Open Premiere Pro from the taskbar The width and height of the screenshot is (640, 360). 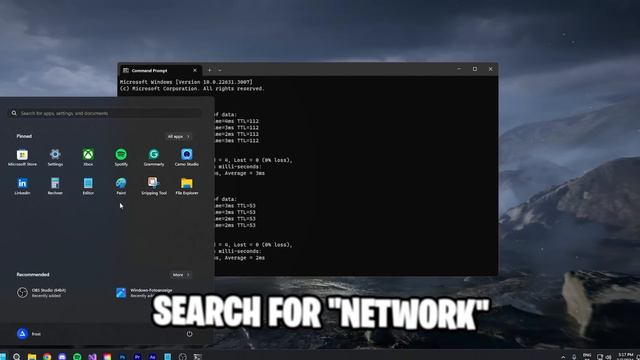pos(138,357)
